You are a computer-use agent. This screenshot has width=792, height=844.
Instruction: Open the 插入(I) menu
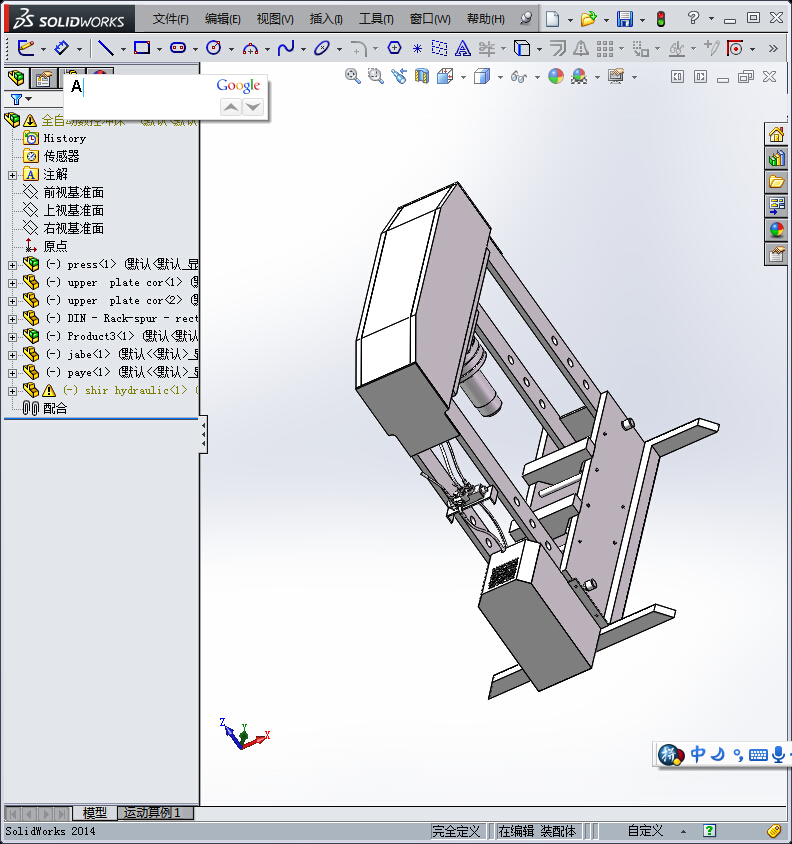326,19
